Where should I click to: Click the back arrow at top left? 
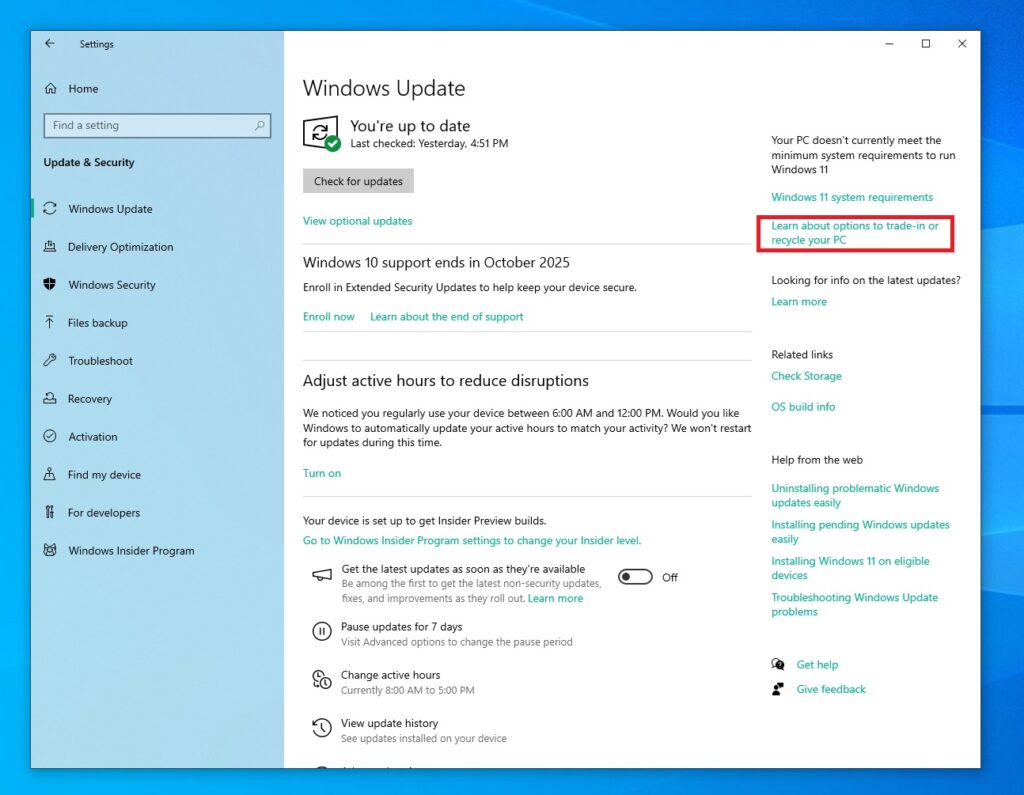(x=50, y=44)
